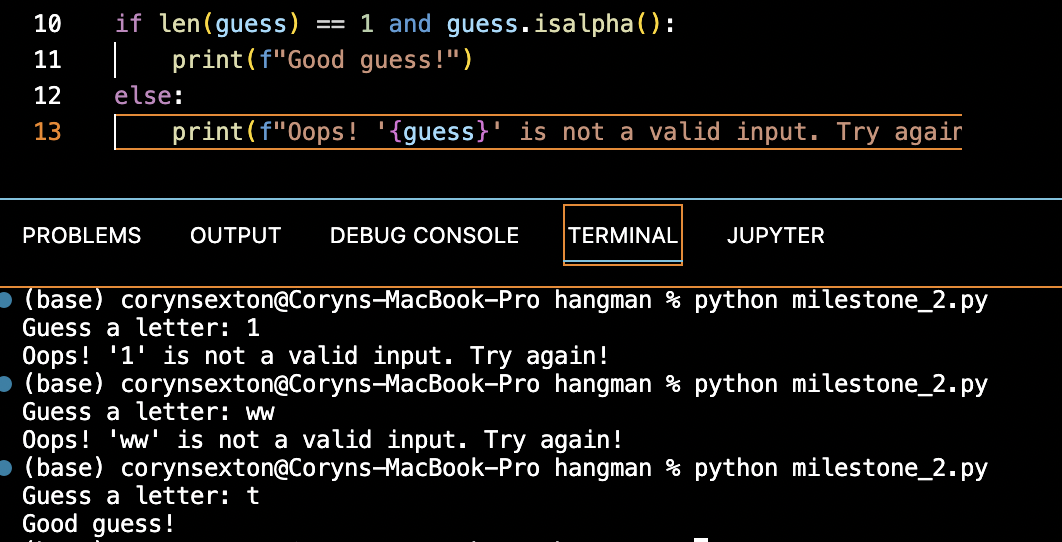1062x542 pixels.
Task: Click the blue dot beside the first command
Action: [5, 300]
